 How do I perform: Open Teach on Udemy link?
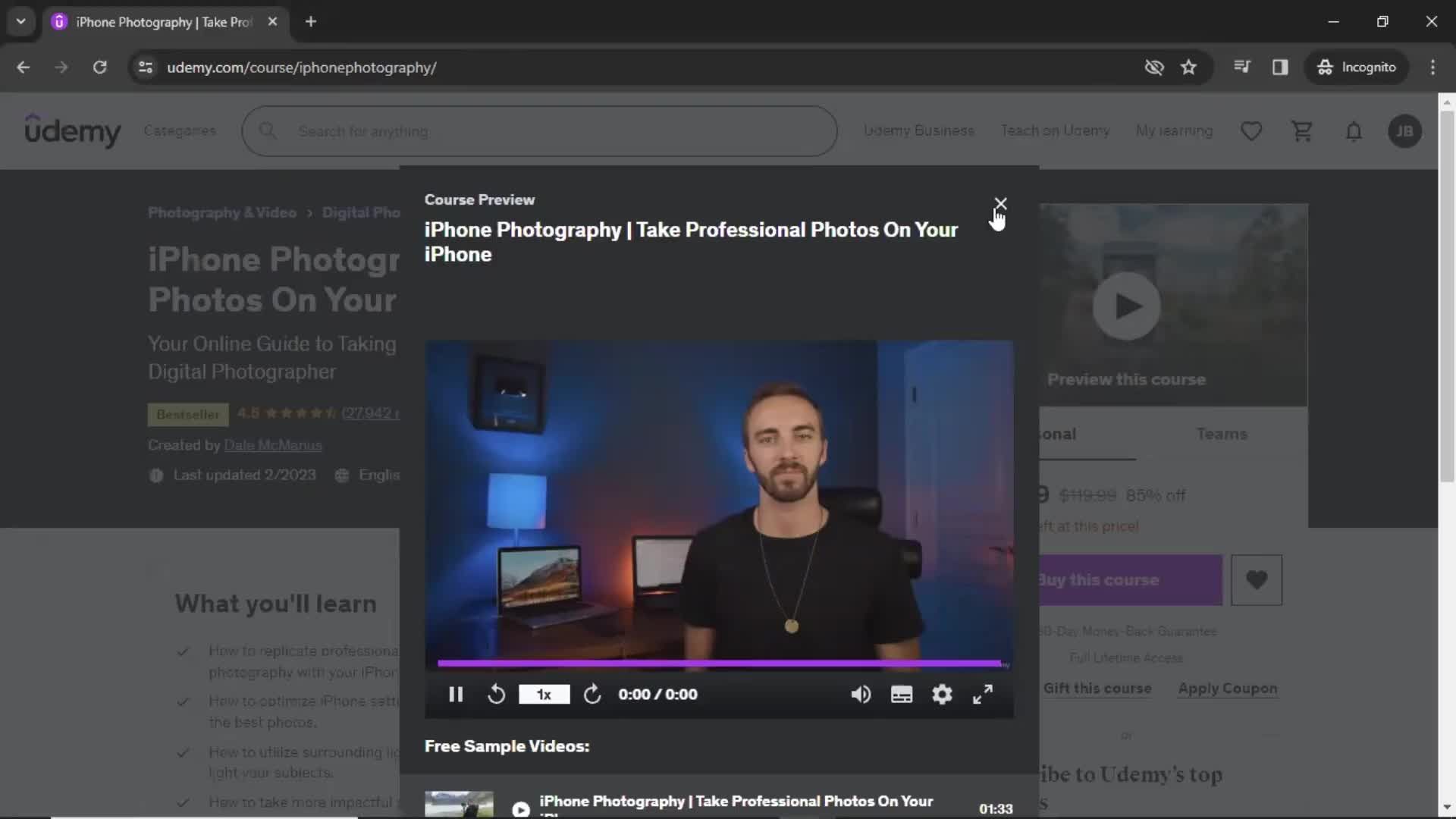(x=1055, y=130)
